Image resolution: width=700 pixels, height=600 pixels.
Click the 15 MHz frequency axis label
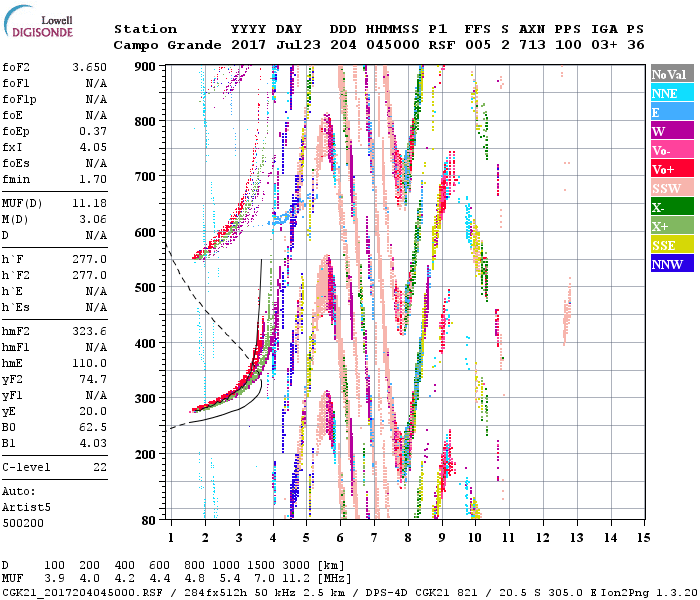(x=644, y=538)
